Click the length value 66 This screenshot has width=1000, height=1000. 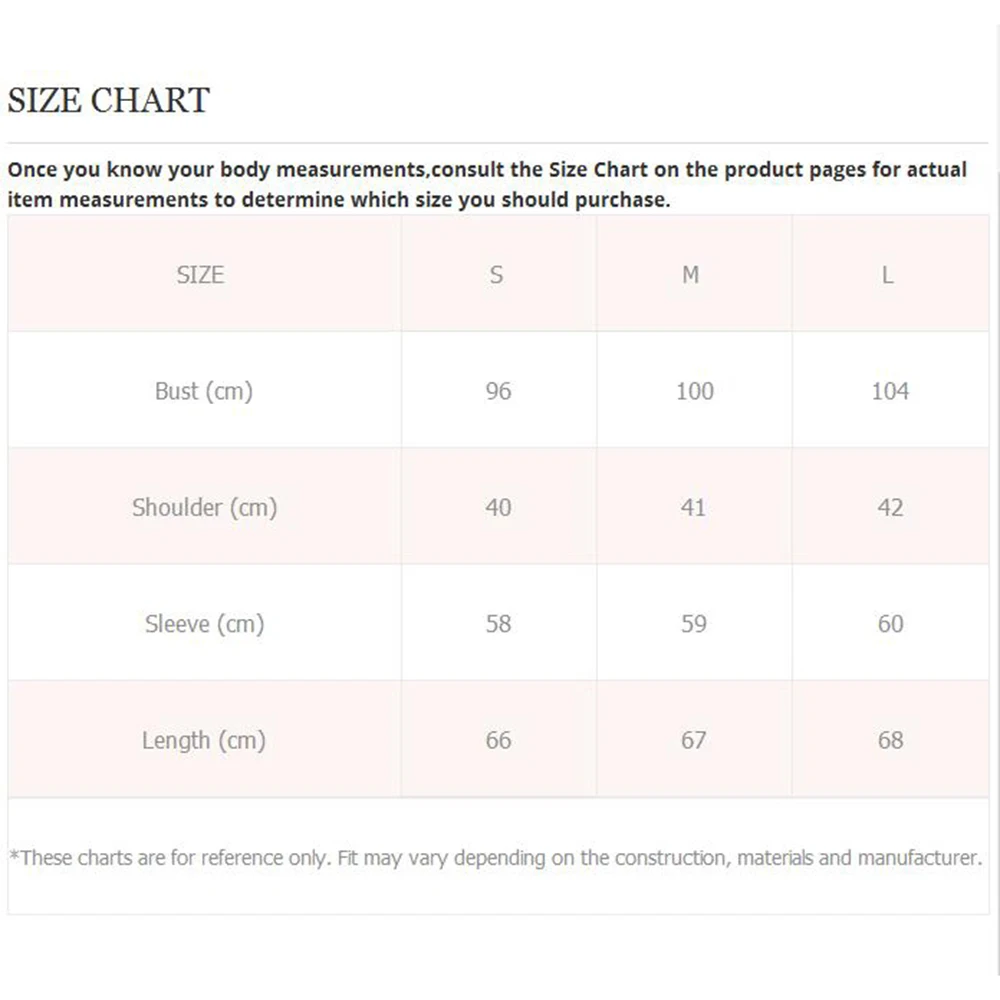pos(498,741)
